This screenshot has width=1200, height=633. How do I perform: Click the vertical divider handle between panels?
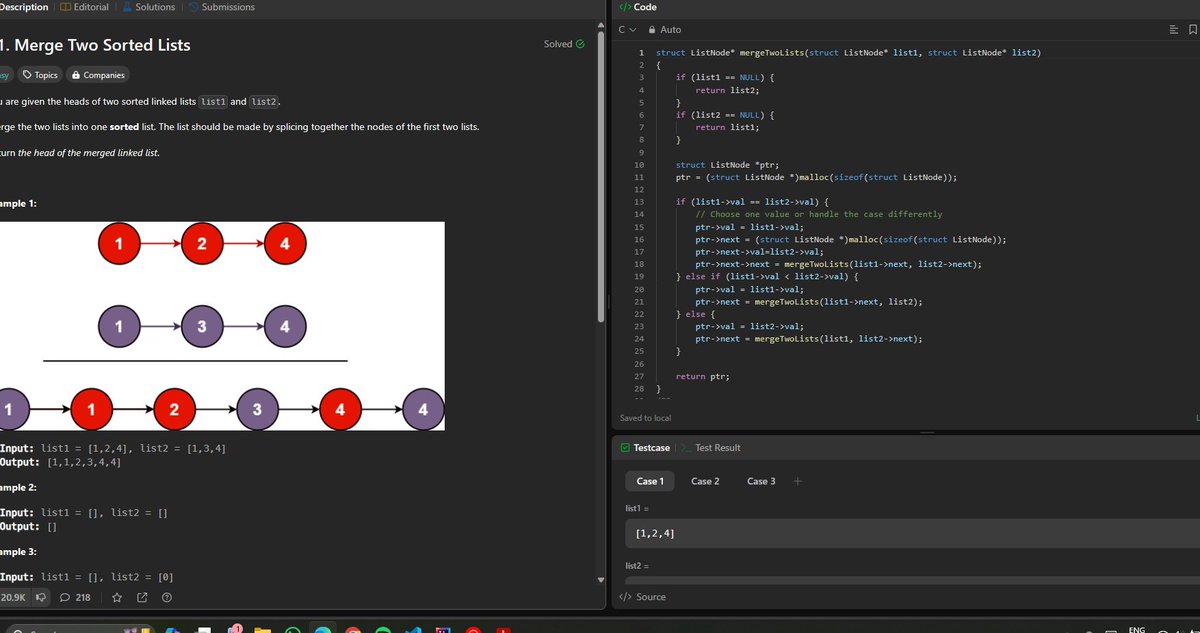(608, 302)
